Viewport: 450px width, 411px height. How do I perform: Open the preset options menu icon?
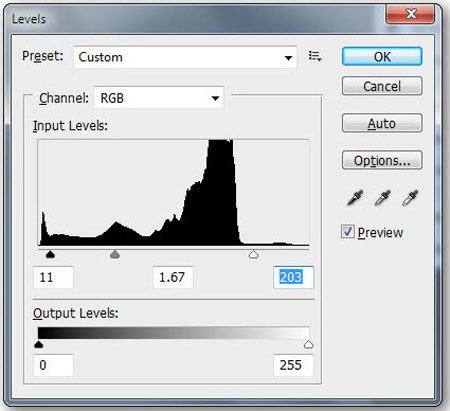click(x=315, y=56)
